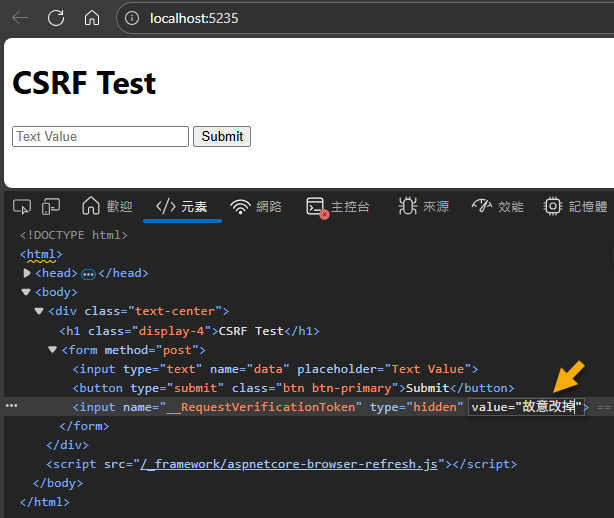Image resolution: width=614 pixels, height=518 pixels.
Task: Reload the page with the refresh icon
Action: click(x=56, y=18)
